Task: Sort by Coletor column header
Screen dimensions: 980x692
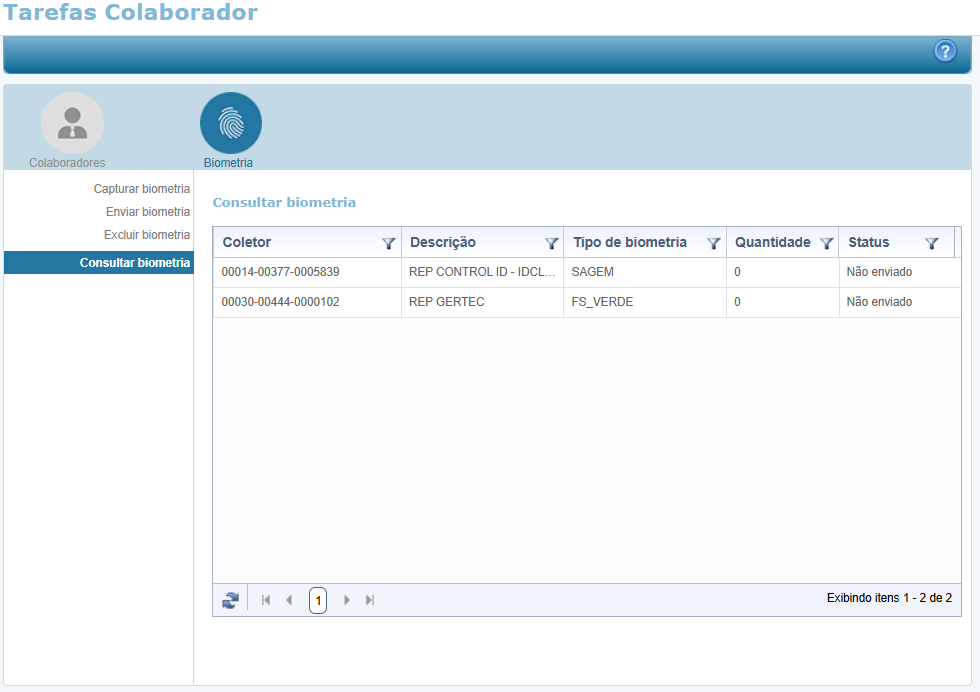Action: pos(247,243)
